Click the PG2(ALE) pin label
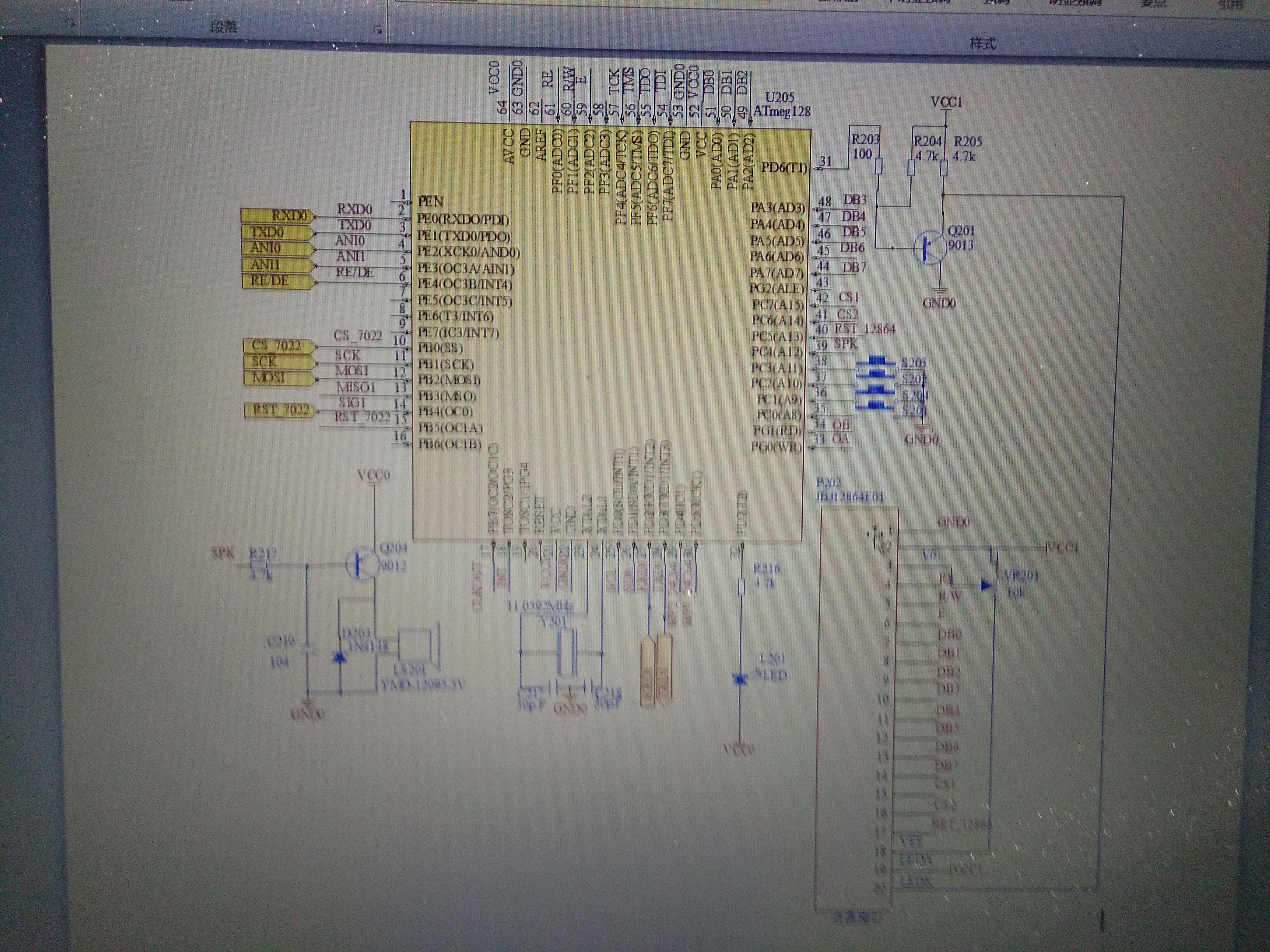This screenshot has width=1270, height=952. tap(777, 288)
